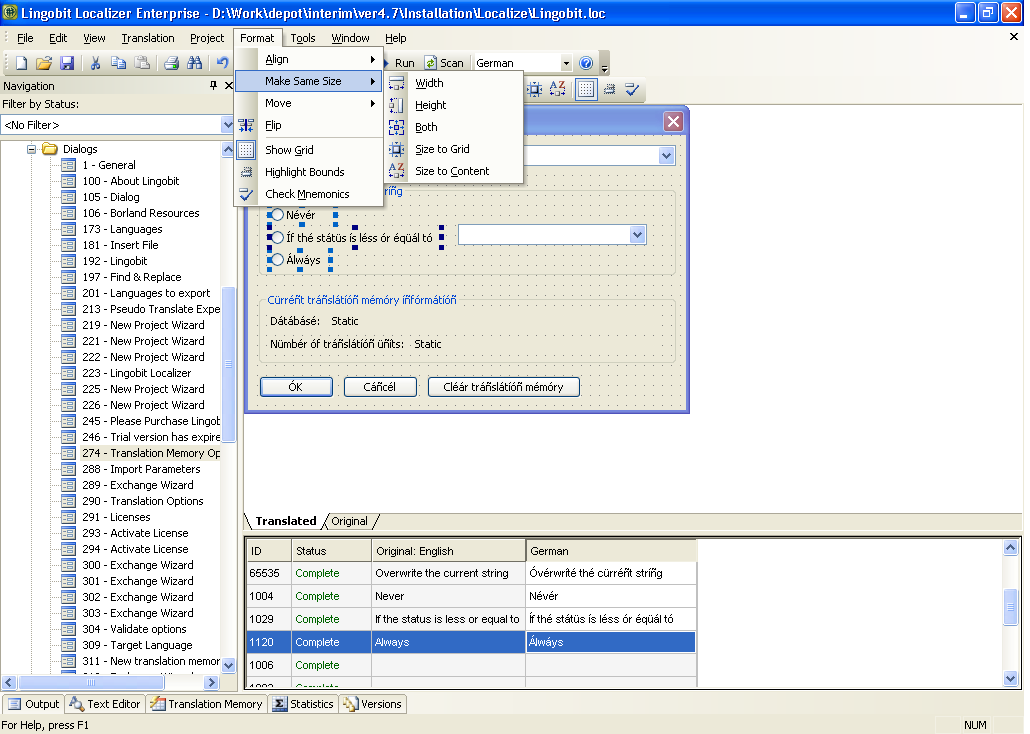Toggle Highlight Bounds in Format menu
Viewport: 1030px width, 734px height.
[x=309, y=172]
